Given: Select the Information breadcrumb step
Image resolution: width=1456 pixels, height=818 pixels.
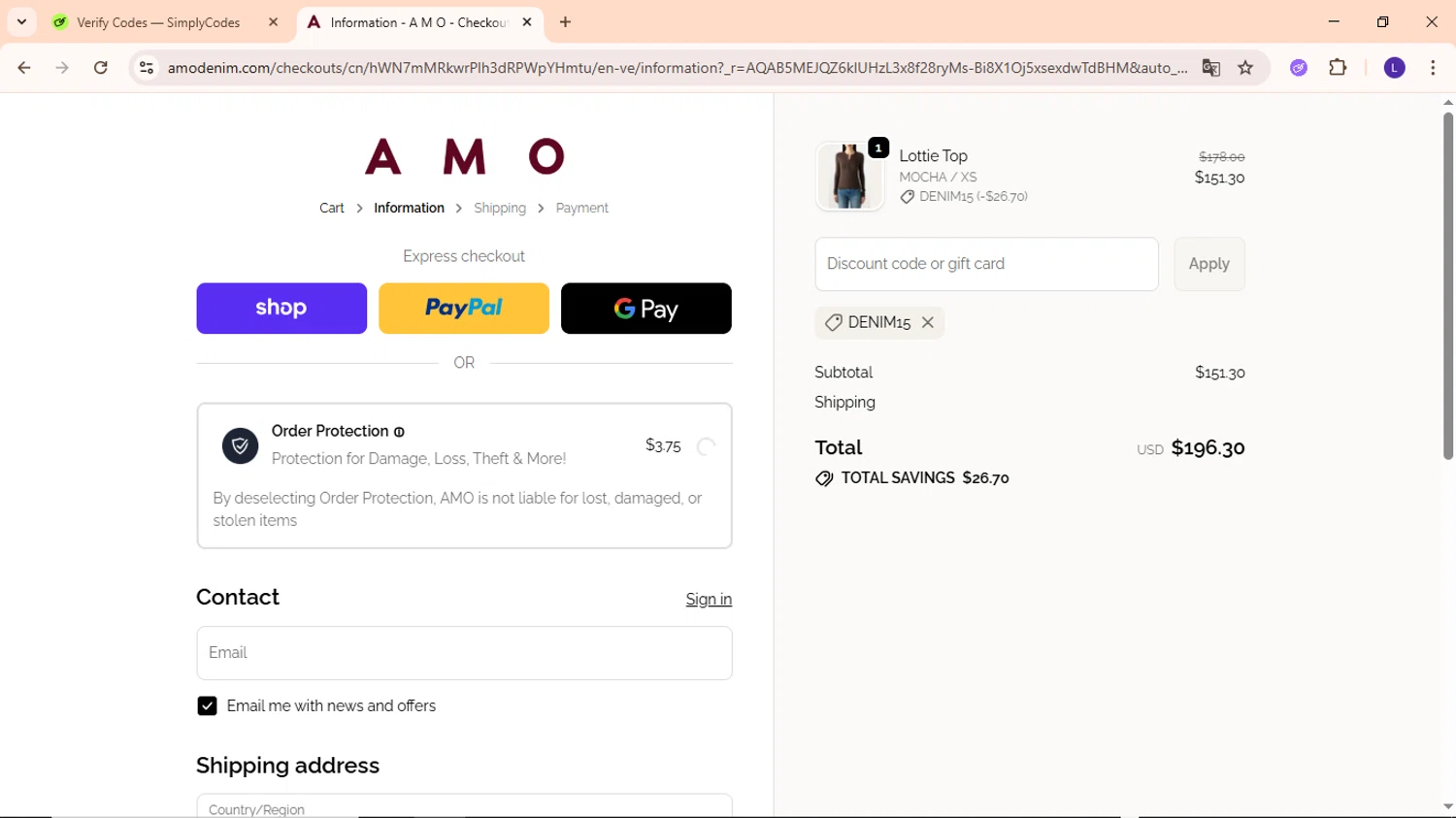Looking at the screenshot, I should coord(409,208).
